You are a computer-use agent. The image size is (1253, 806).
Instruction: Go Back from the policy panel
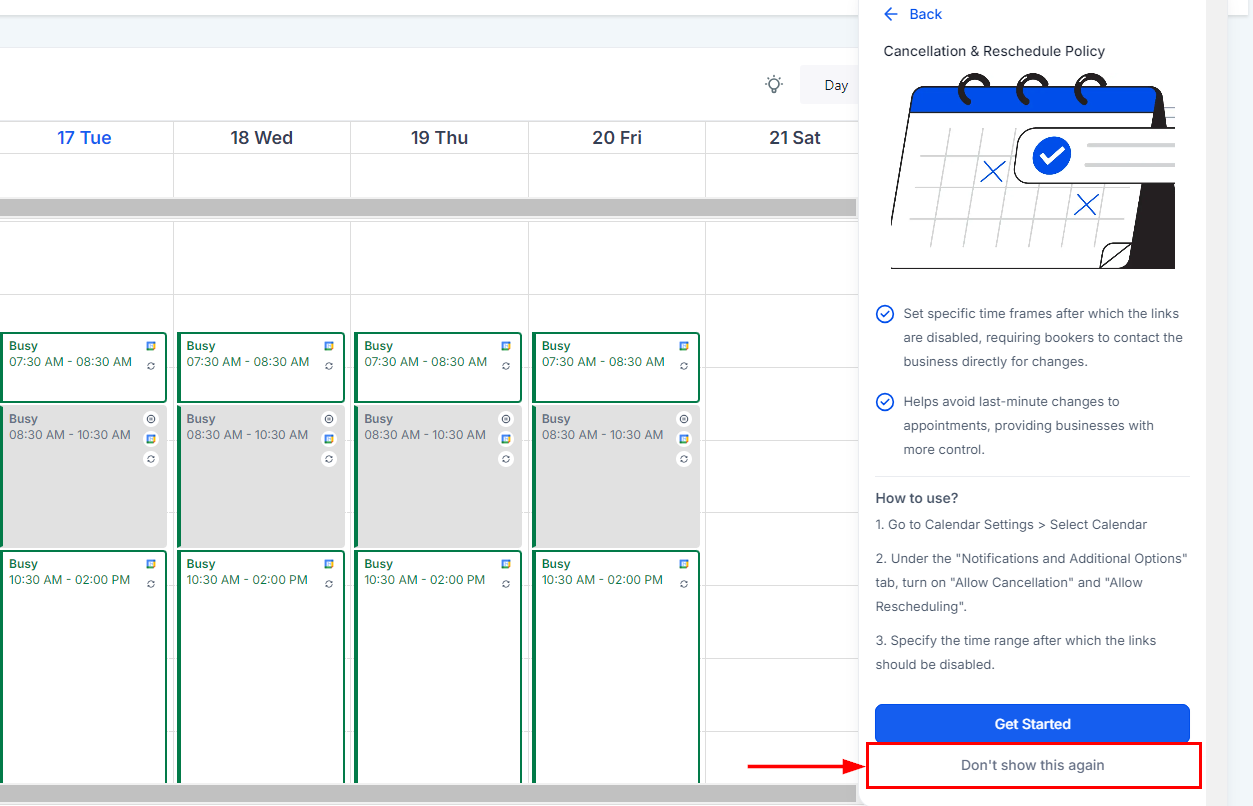click(913, 14)
